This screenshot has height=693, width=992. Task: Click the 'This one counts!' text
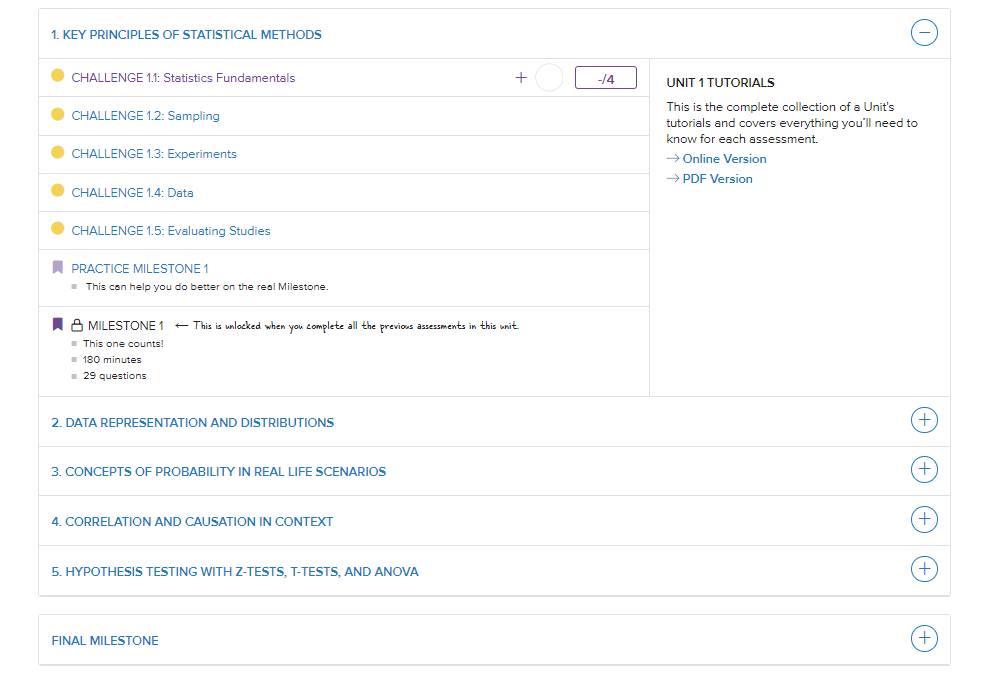coord(123,344)
